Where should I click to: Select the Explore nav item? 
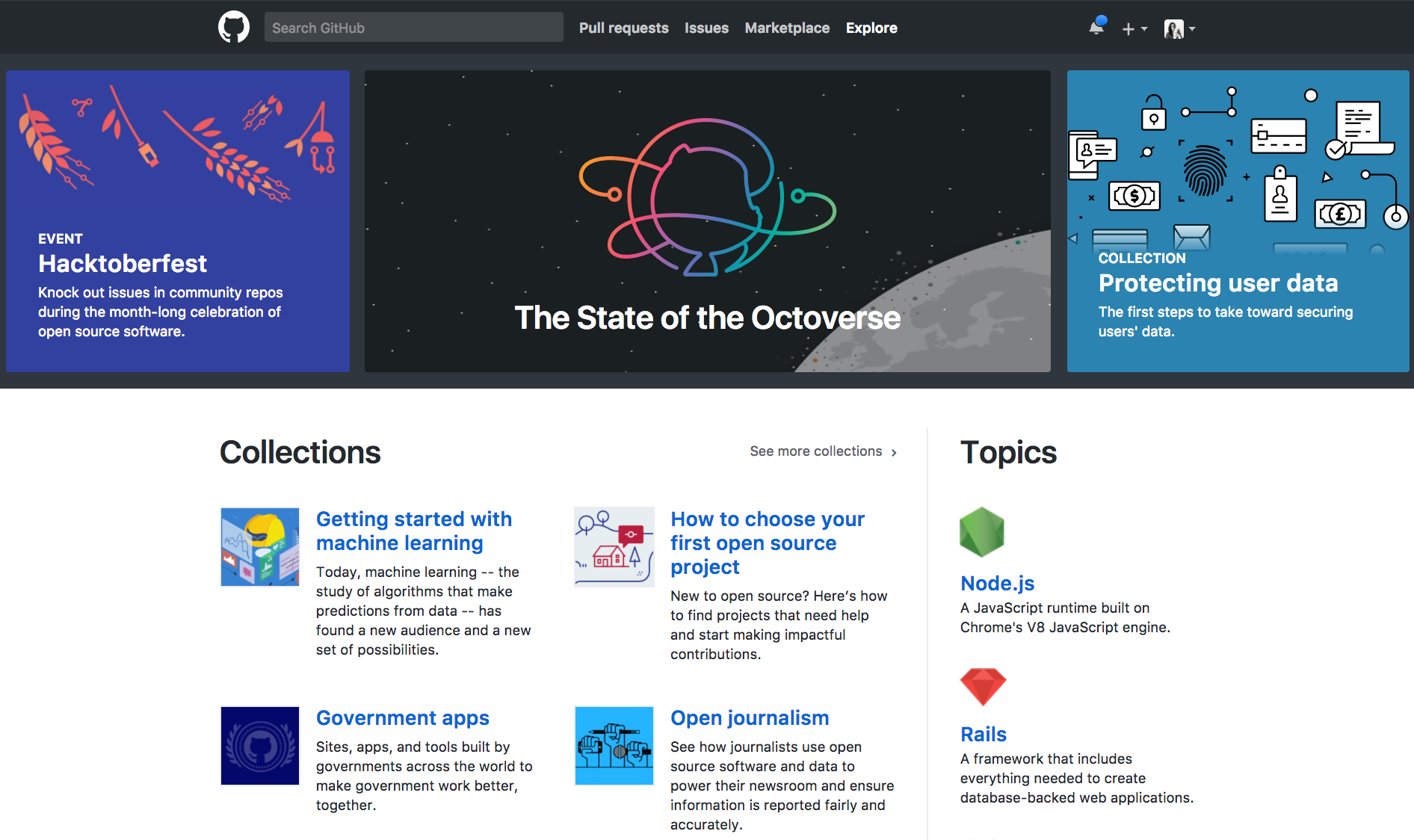pyautogui.click(x=871, y=28)
